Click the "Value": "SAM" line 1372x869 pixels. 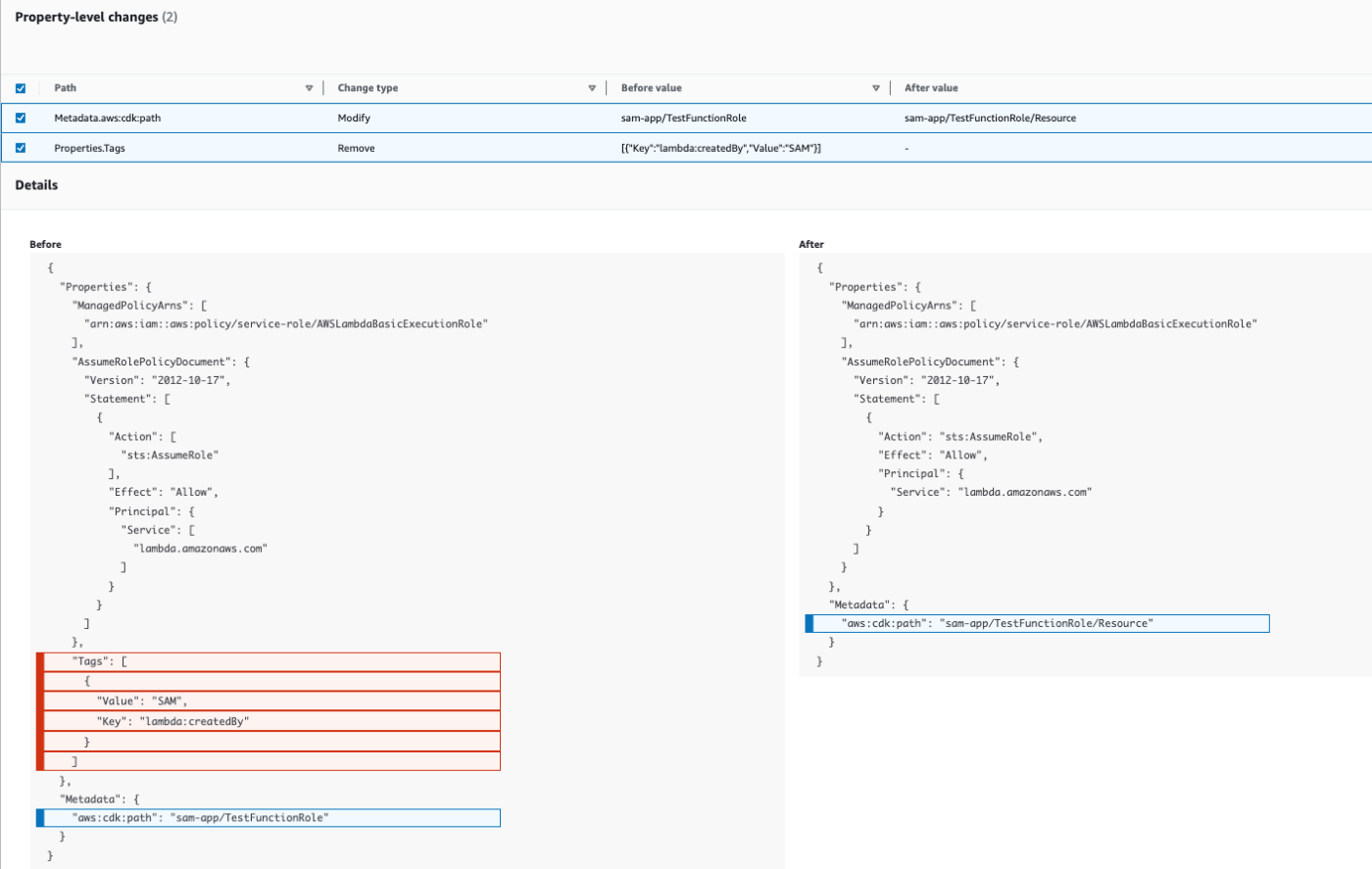point(269,701)
